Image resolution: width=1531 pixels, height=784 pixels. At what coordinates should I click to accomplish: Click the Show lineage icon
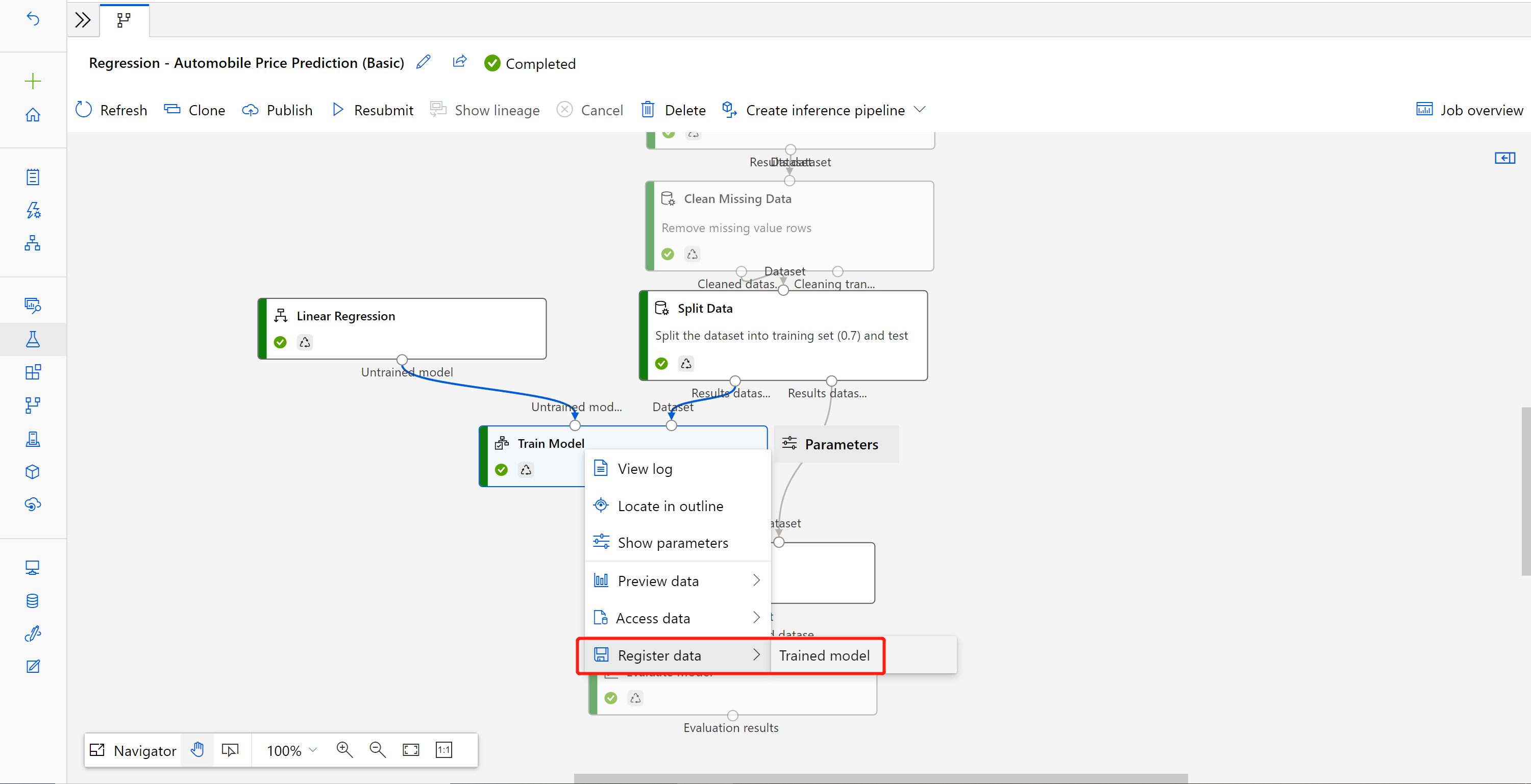438,110
